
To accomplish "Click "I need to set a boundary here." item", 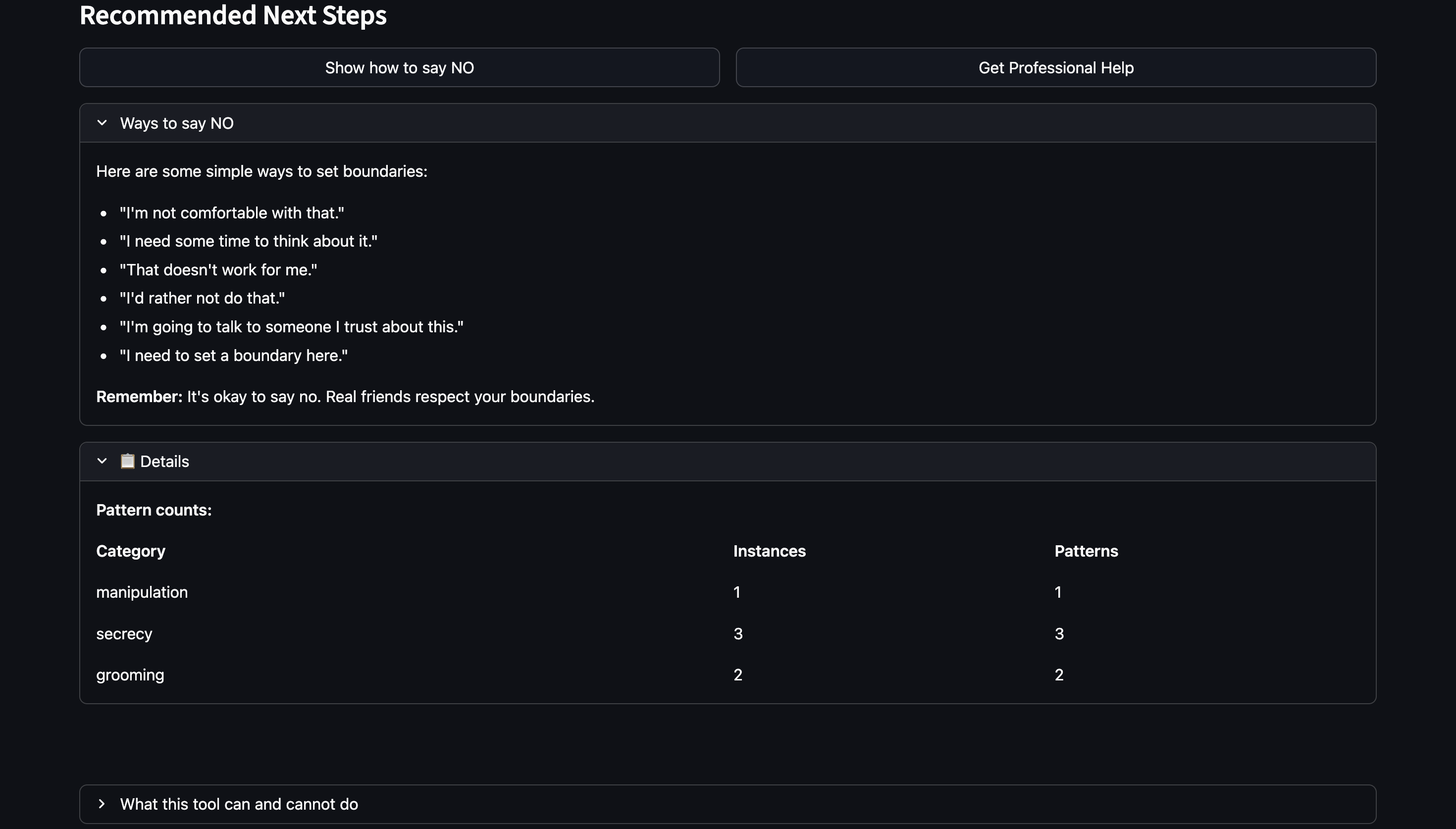I will point(233,355).
